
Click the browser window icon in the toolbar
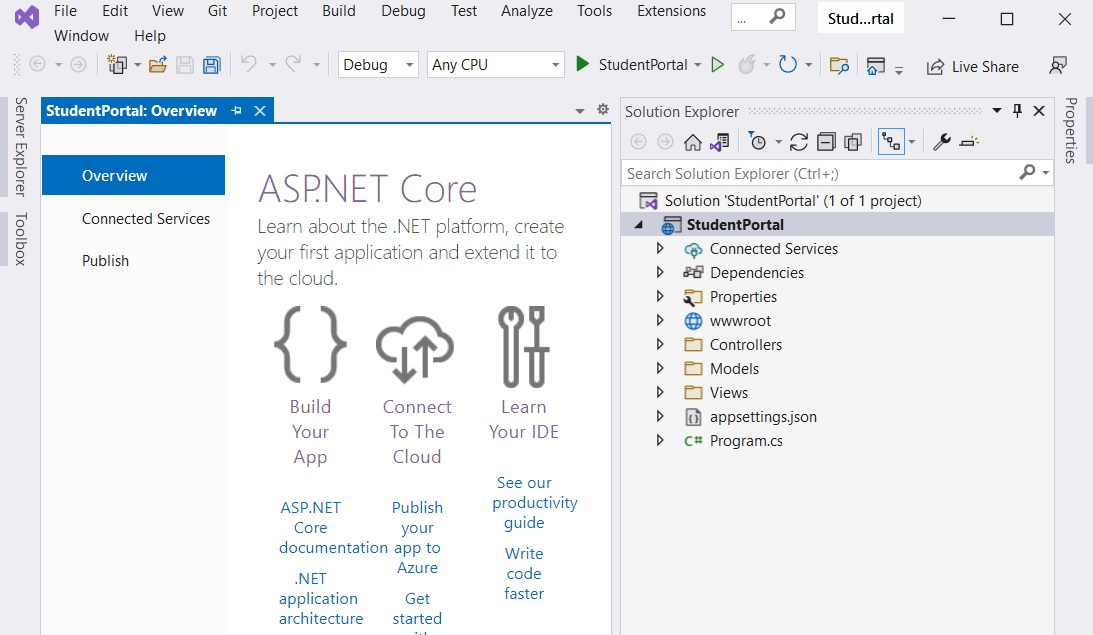(x=876, y=66)
